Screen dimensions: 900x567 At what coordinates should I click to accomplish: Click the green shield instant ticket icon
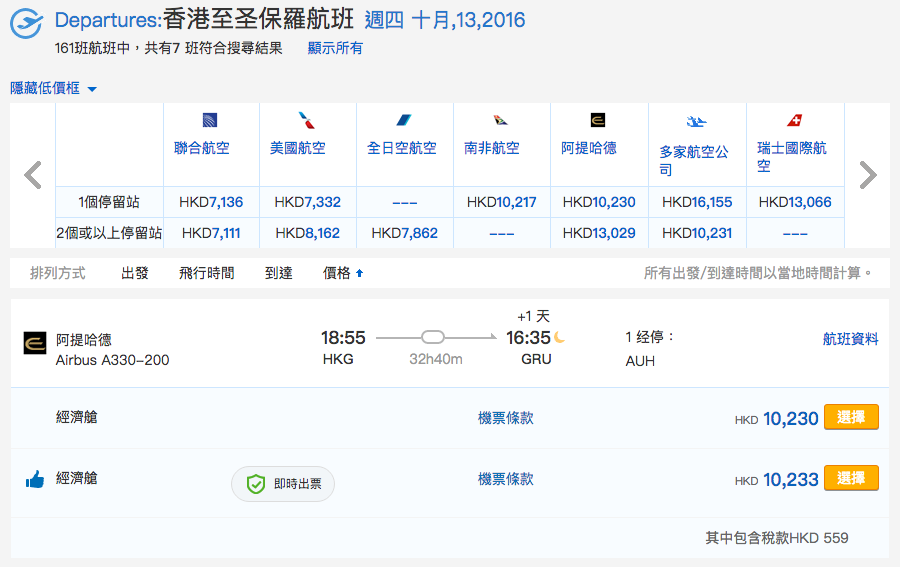pyautogui.click(x=255, y=484)
